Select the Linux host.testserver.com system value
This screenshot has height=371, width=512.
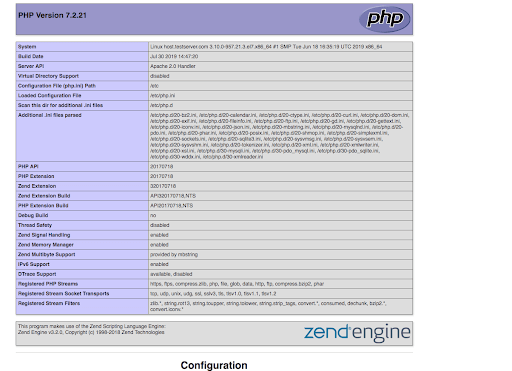(266, 47)
